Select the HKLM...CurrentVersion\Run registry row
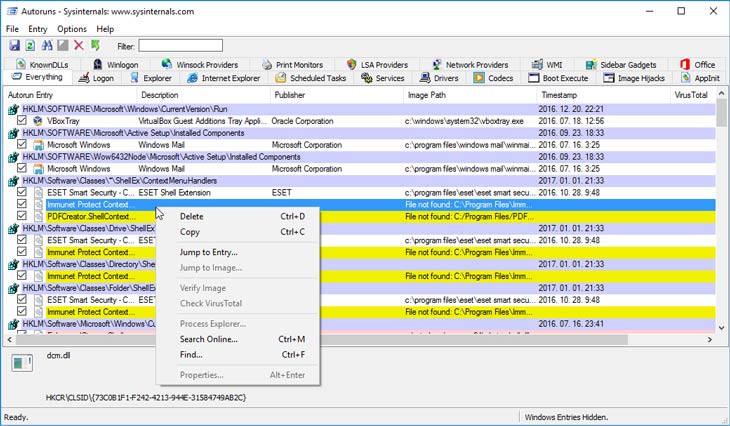The height and width of the screenshot is (426, 730). coord(361,109)
